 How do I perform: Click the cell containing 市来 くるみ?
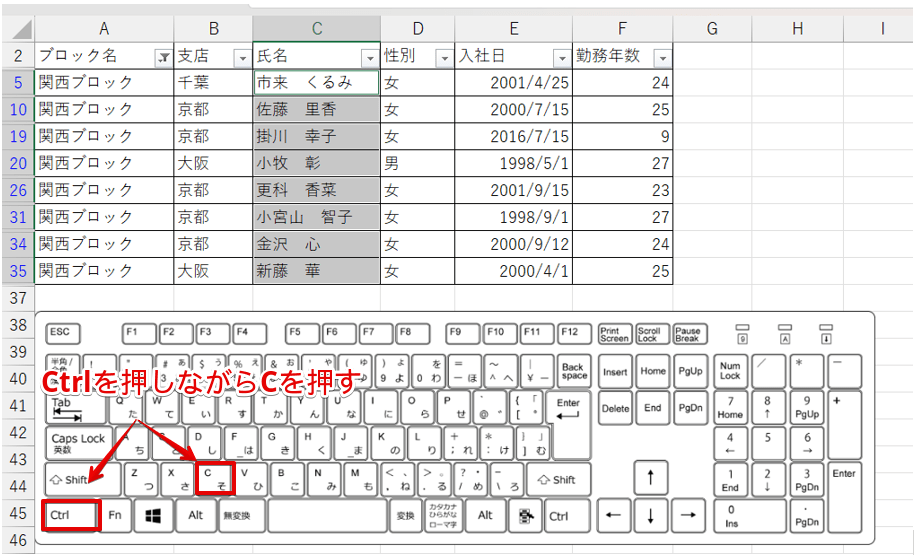coord(316,82)
